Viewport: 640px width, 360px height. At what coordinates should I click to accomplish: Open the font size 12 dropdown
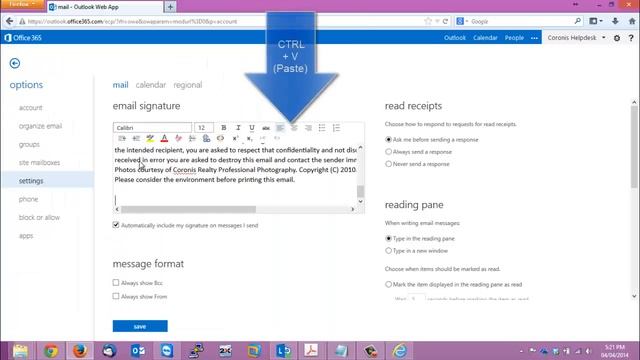pyautogui.click(x=204, y=128)
